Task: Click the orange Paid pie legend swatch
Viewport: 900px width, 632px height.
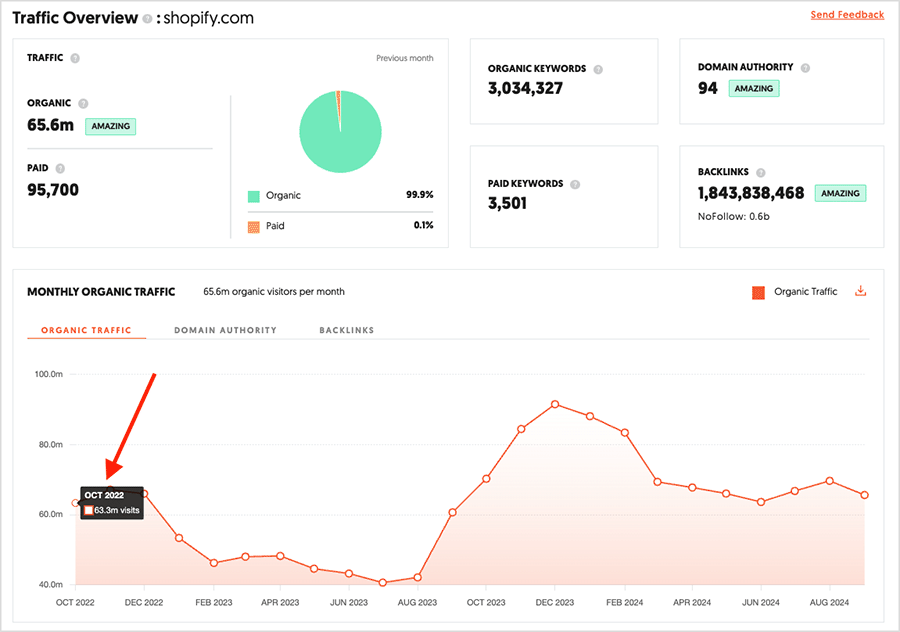Action: (x=254, y=227)
